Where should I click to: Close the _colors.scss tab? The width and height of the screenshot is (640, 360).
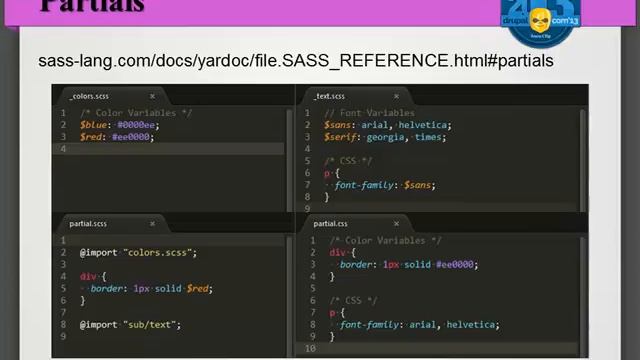pos(152,96)
